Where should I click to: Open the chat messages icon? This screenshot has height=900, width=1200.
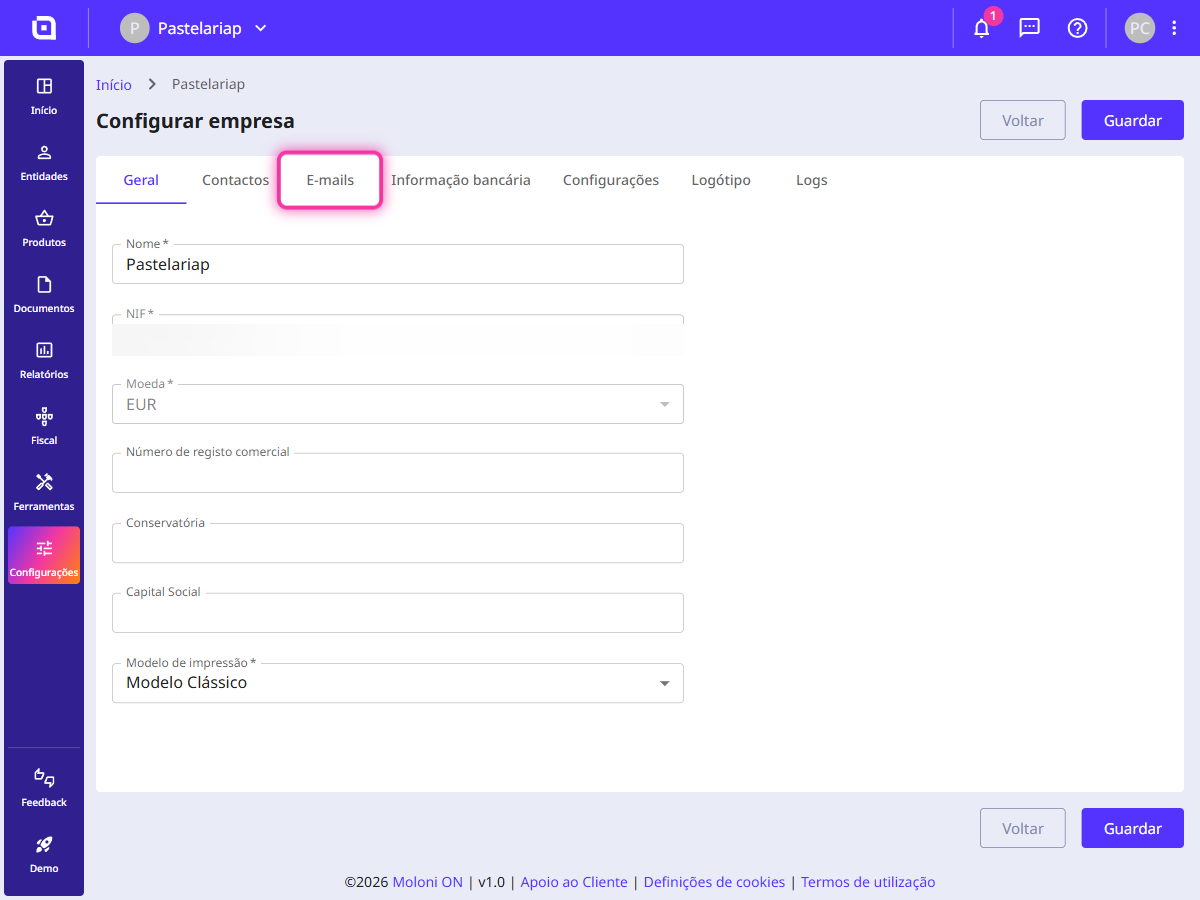click(1030, 28)
